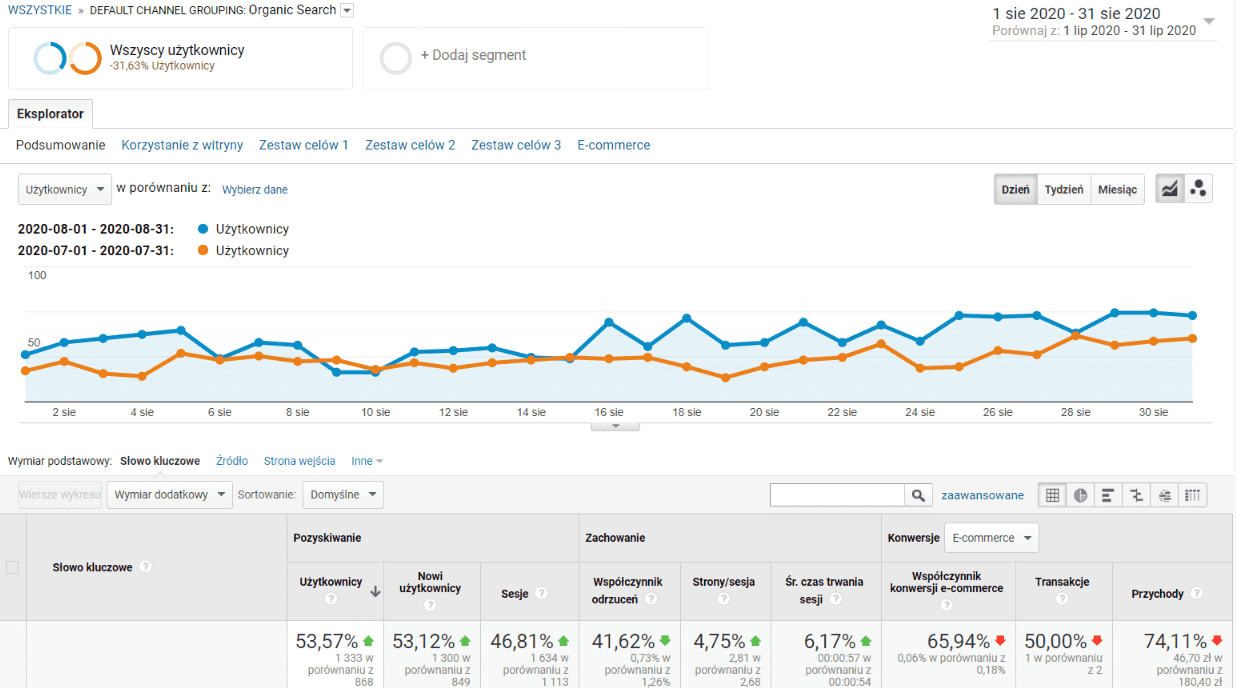The height and width of the screenshot is (688, 1237).
Task: Switch chart granularity to Miesiąc
Action: [1117, 189]
